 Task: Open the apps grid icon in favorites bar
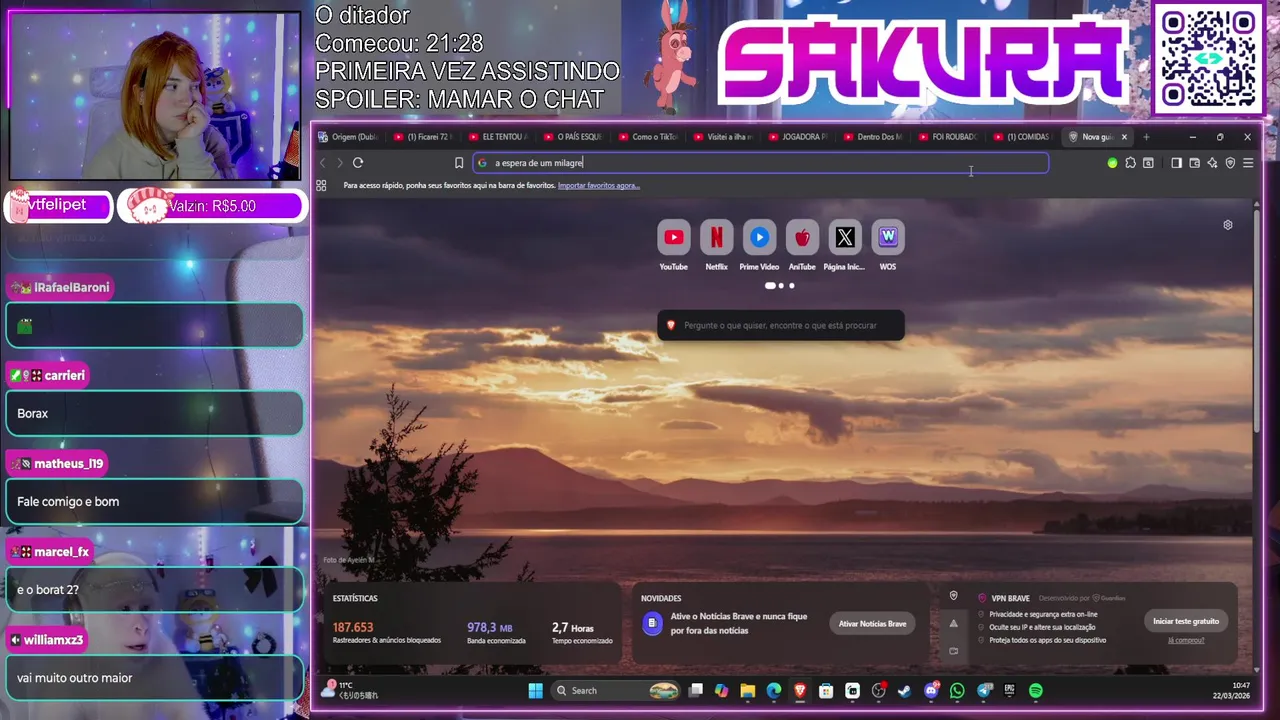(321, 185)
